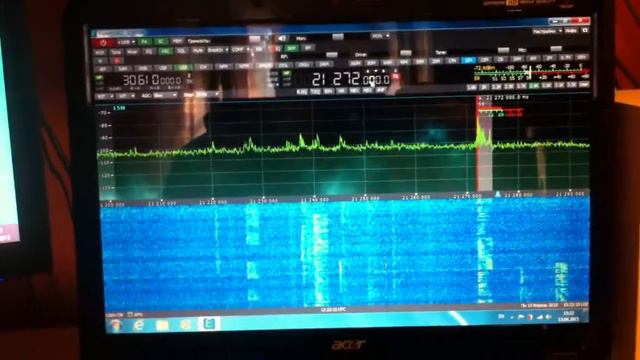Switch to CW mode
Image resolution: width=640 pixels, height=360 pixels.
203,67
